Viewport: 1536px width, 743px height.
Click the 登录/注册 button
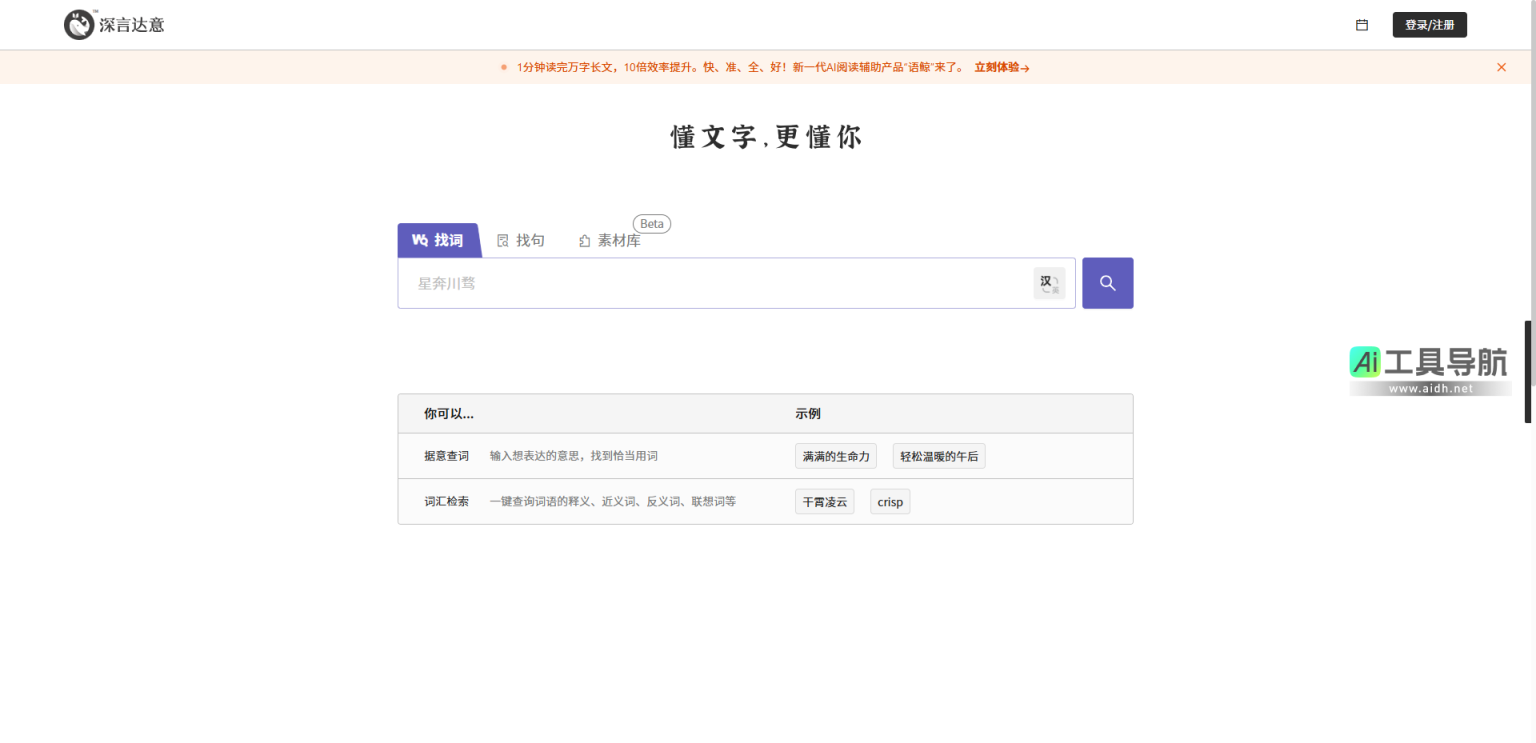(x=1429, y=24)
